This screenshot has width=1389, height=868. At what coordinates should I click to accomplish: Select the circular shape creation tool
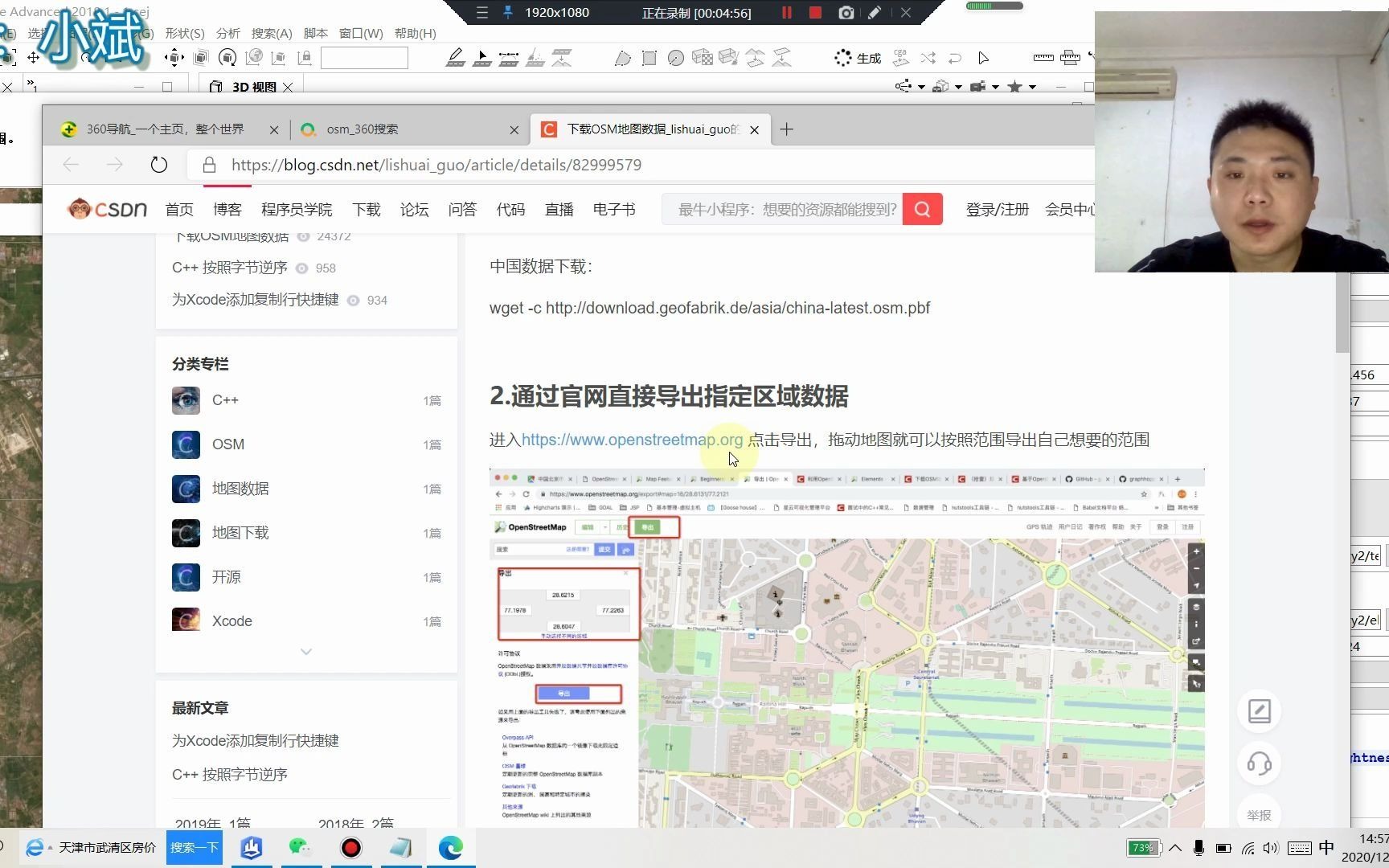[x=676, y=58]
